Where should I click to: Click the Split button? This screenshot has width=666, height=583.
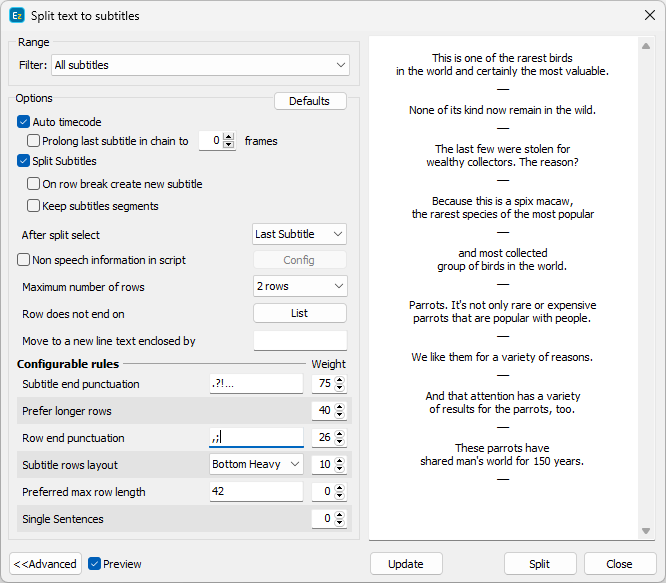540,564
